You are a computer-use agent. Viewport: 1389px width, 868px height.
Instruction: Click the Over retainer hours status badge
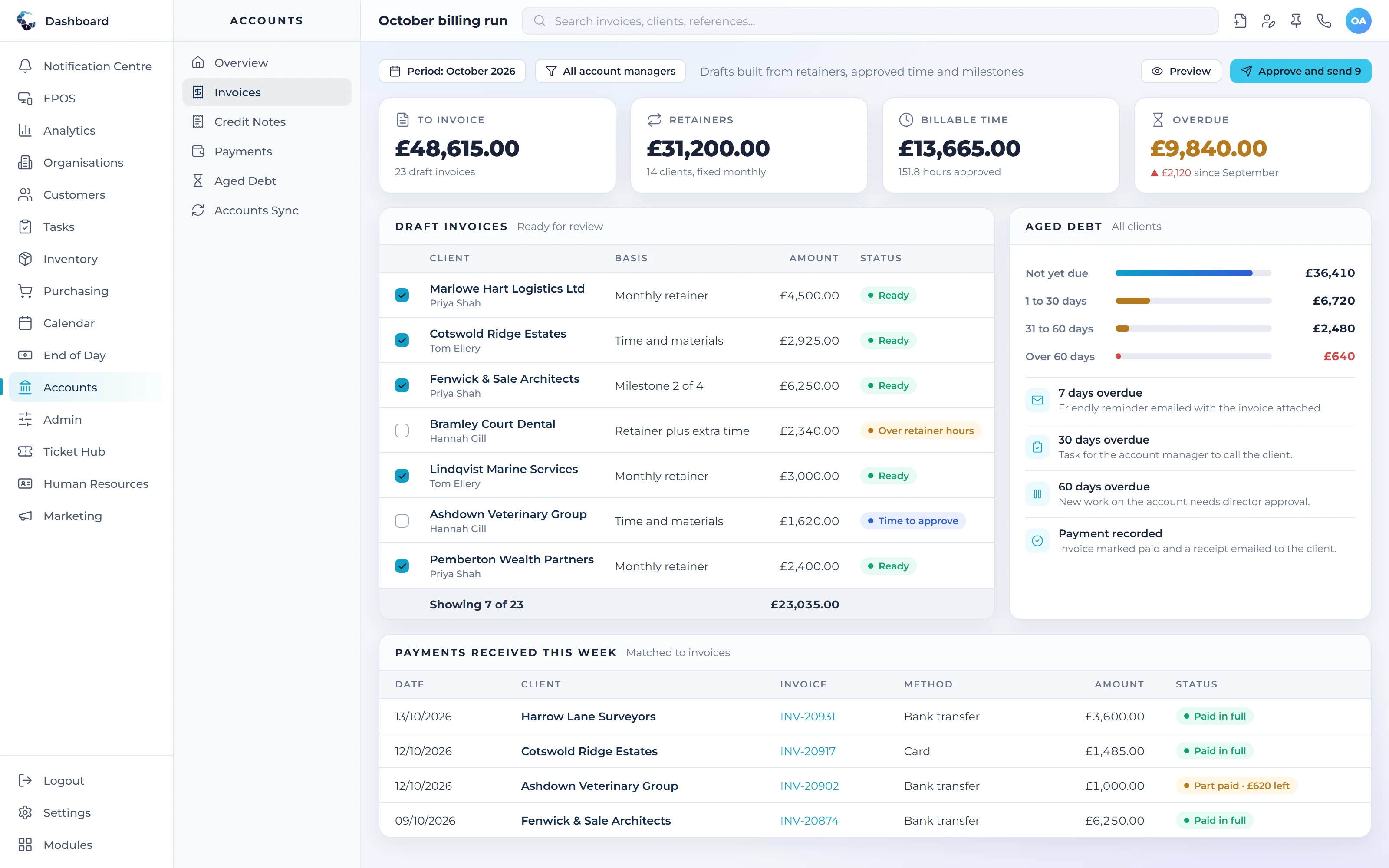tap(920, 431)
